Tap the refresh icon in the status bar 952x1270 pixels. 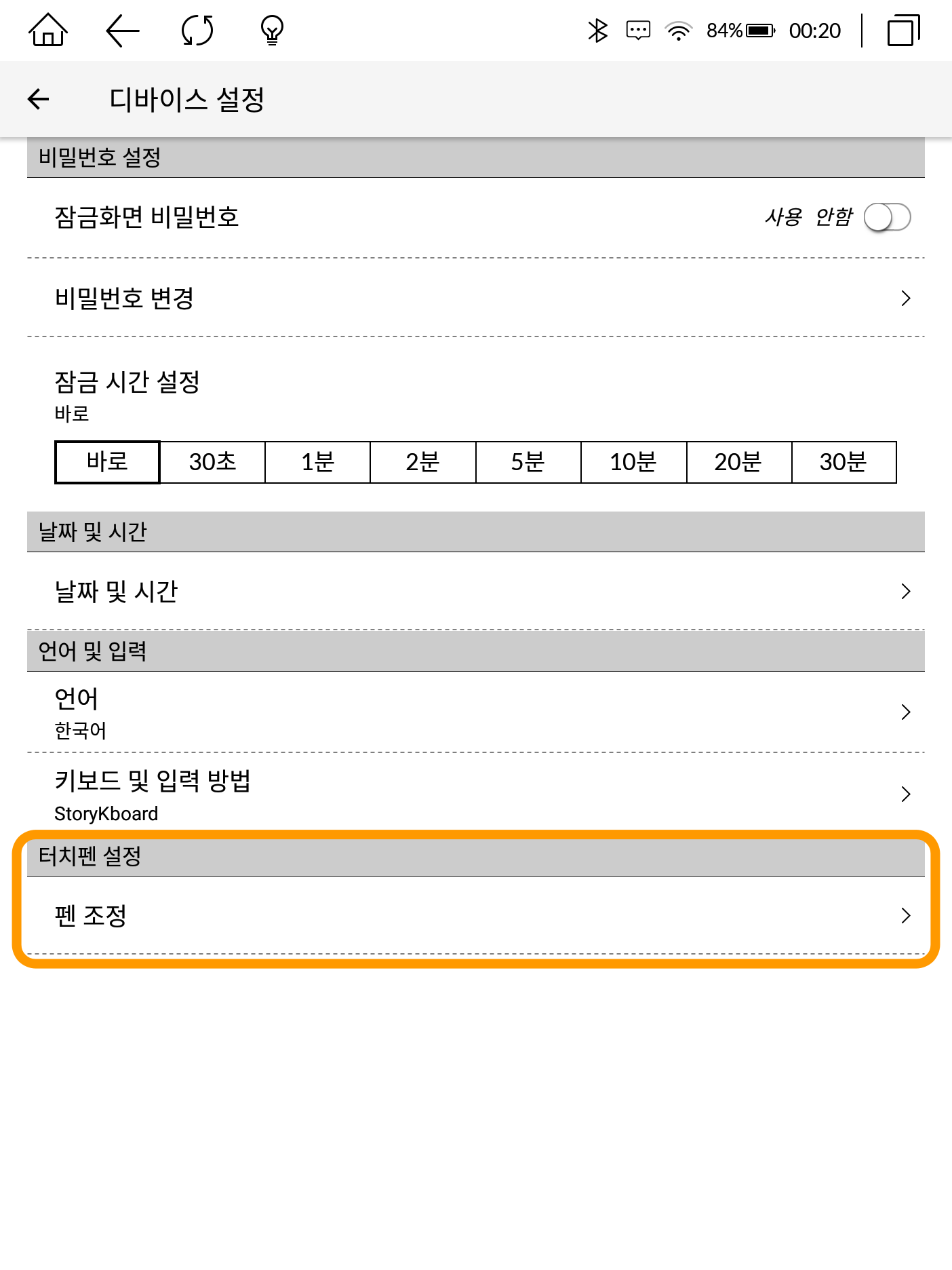click(197, 30)
